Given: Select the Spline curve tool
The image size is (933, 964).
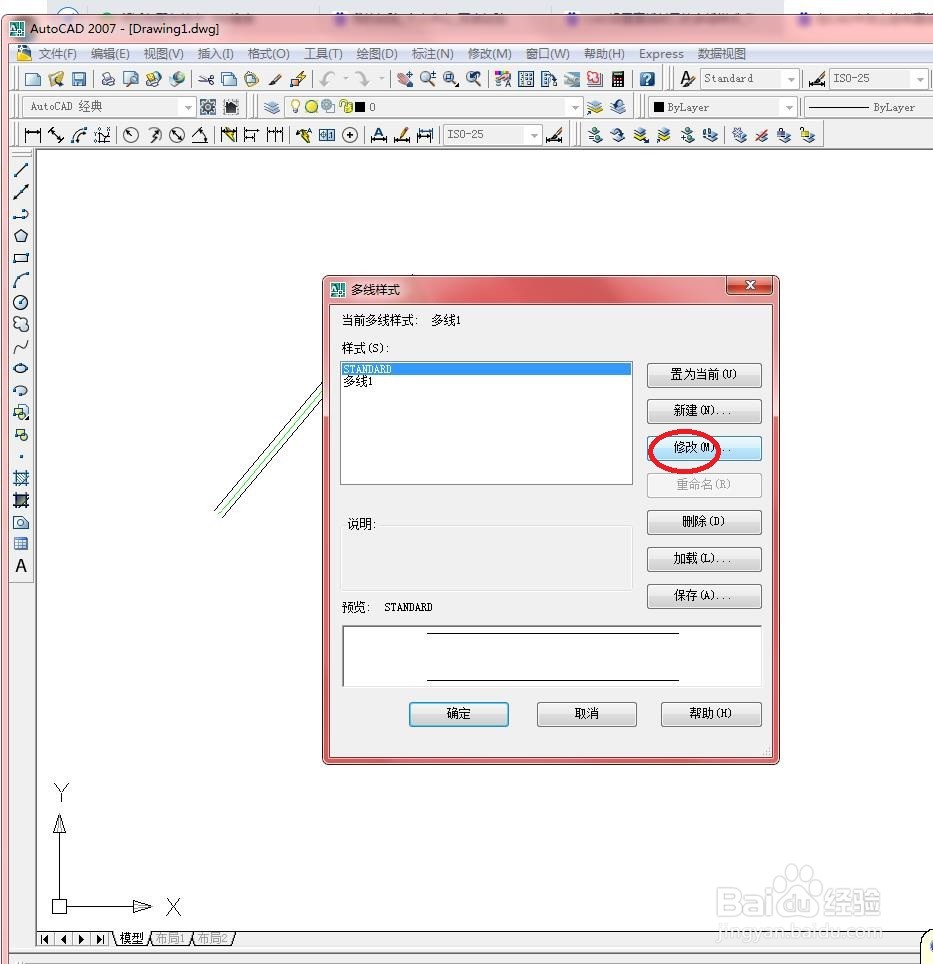Looking at the screenshot, I should click(21, 347).
